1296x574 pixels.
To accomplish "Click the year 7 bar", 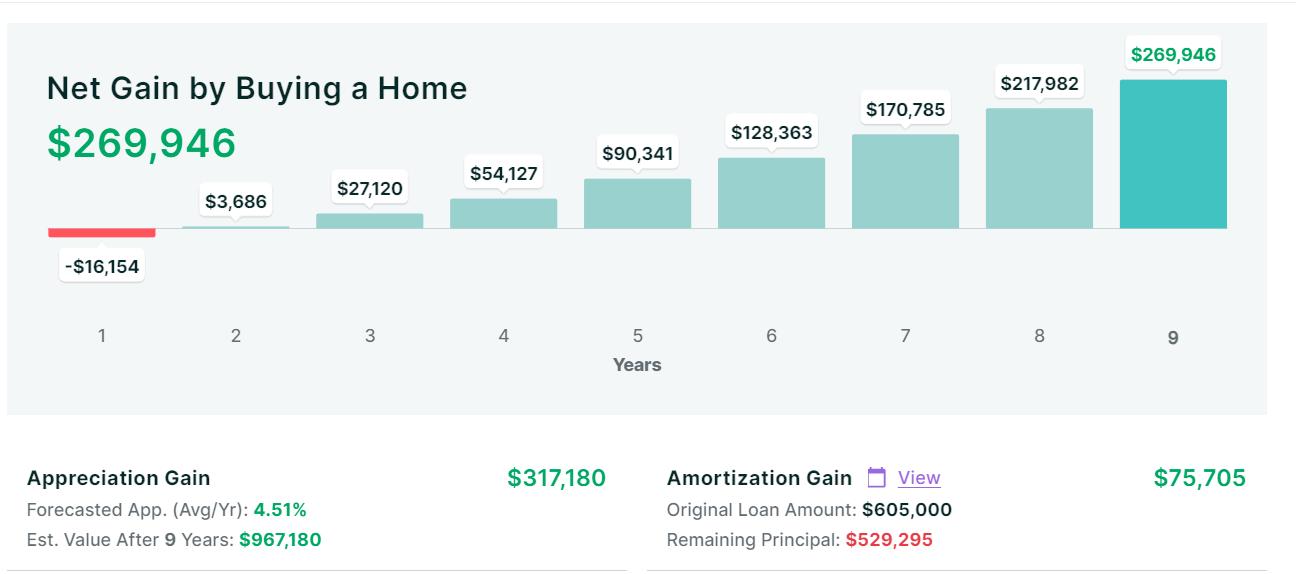I will click(x=905, y=181).
